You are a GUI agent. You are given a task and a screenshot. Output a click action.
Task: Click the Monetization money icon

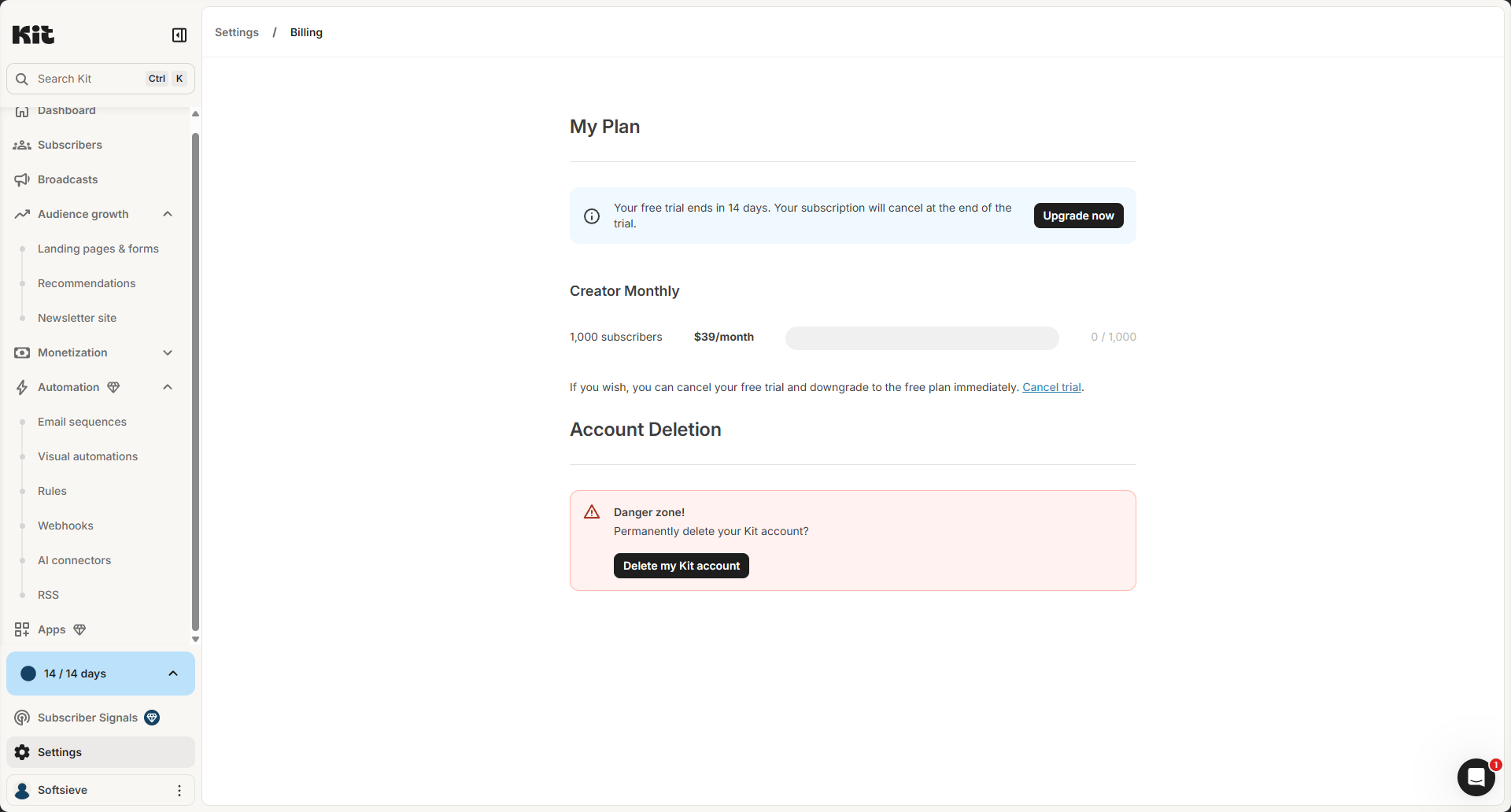(x=22, y=352)
